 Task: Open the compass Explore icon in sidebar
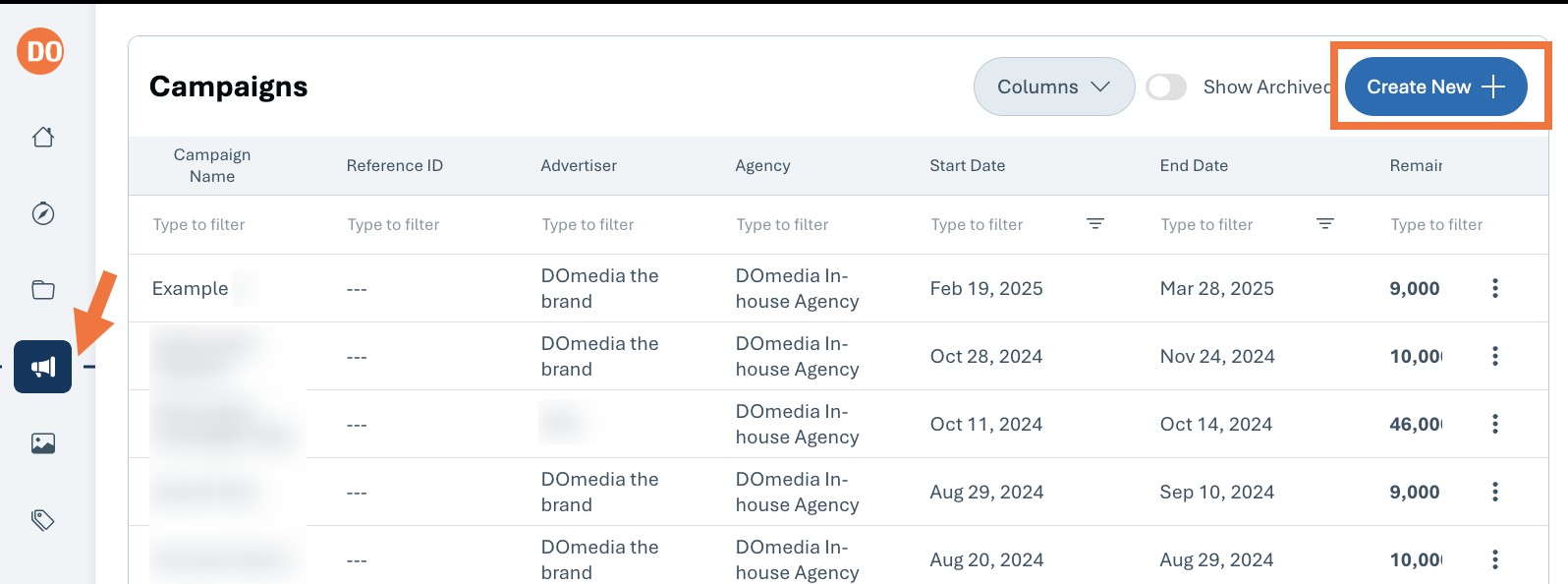click(x=43, y=213)
